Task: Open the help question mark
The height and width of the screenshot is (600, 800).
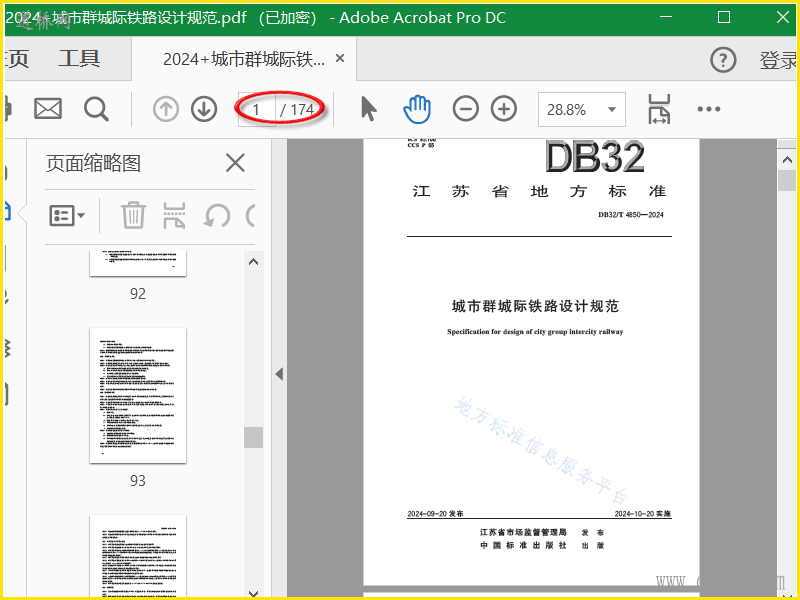Action: (x=723, y=60)
